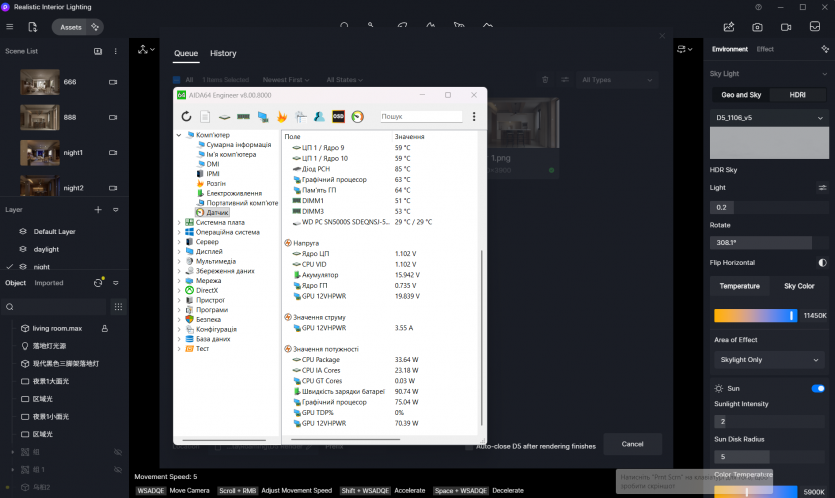835x498 pixels.
Task: Open the AIDA64 OSD panel icon
Action: pos(338,117)
